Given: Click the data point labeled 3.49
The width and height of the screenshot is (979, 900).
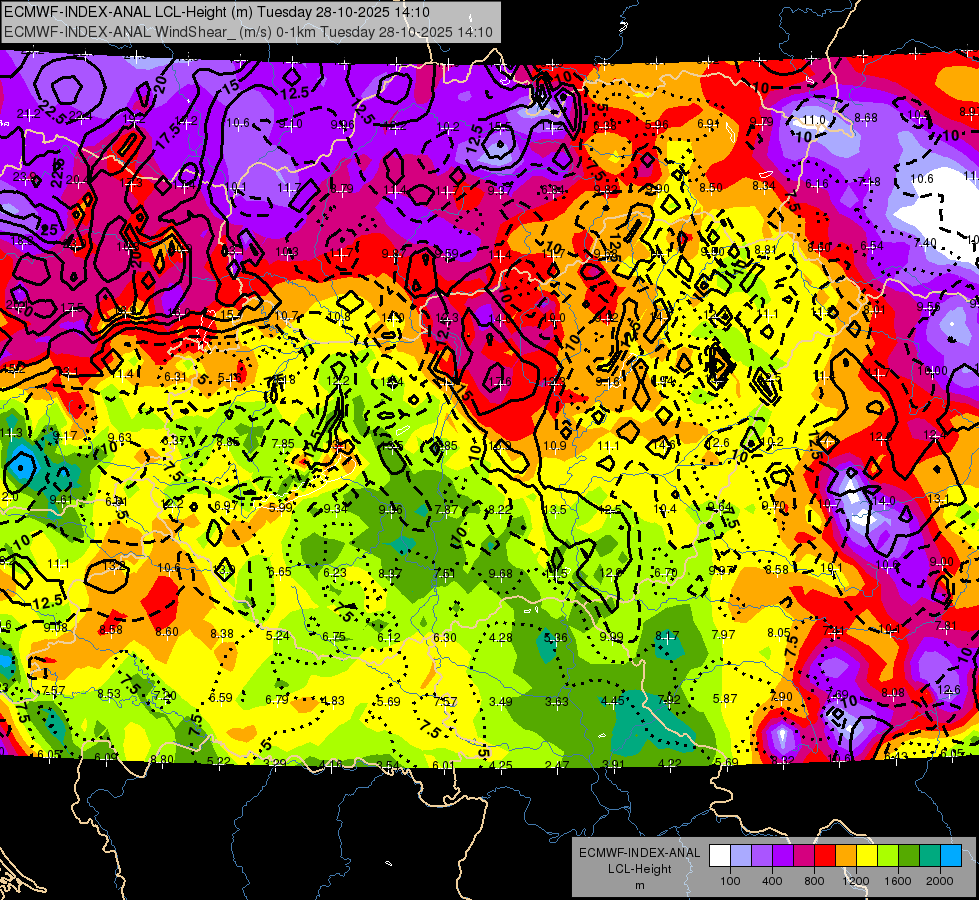Looking at the screenshot, I should coord(501,701).
